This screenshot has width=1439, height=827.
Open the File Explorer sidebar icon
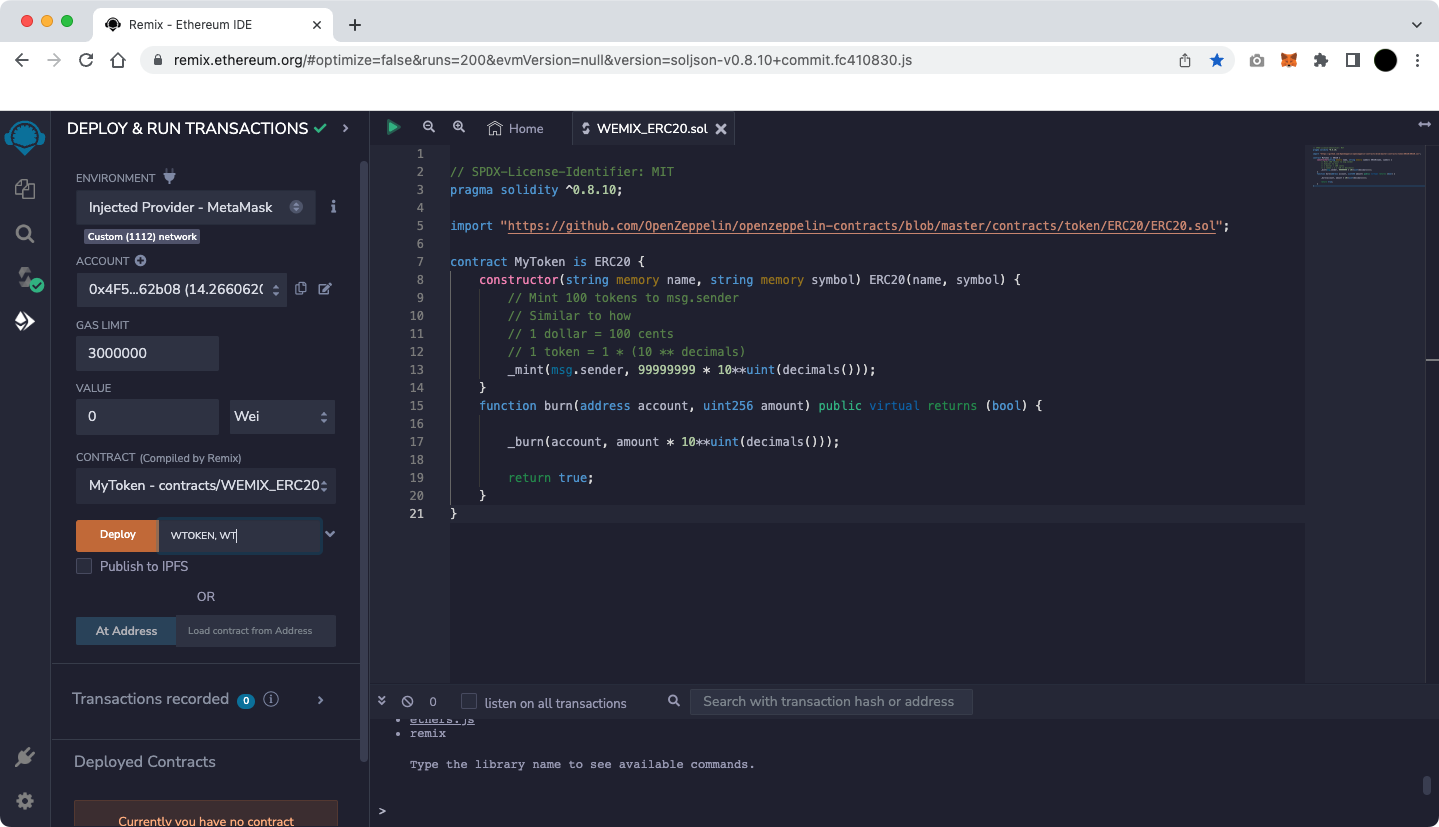pyautogui.click(x=25, y=189)
